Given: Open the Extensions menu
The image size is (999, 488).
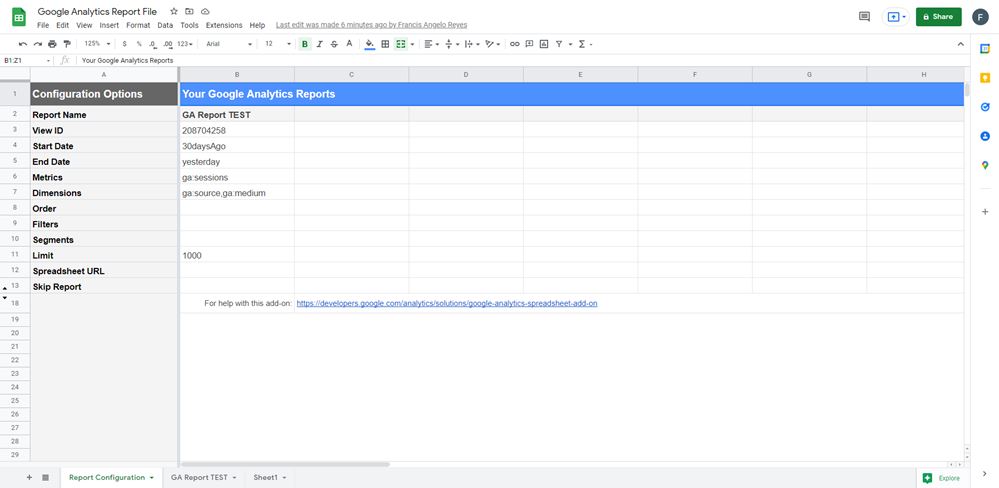Looking at the screenshot, I should pos(224,25).
